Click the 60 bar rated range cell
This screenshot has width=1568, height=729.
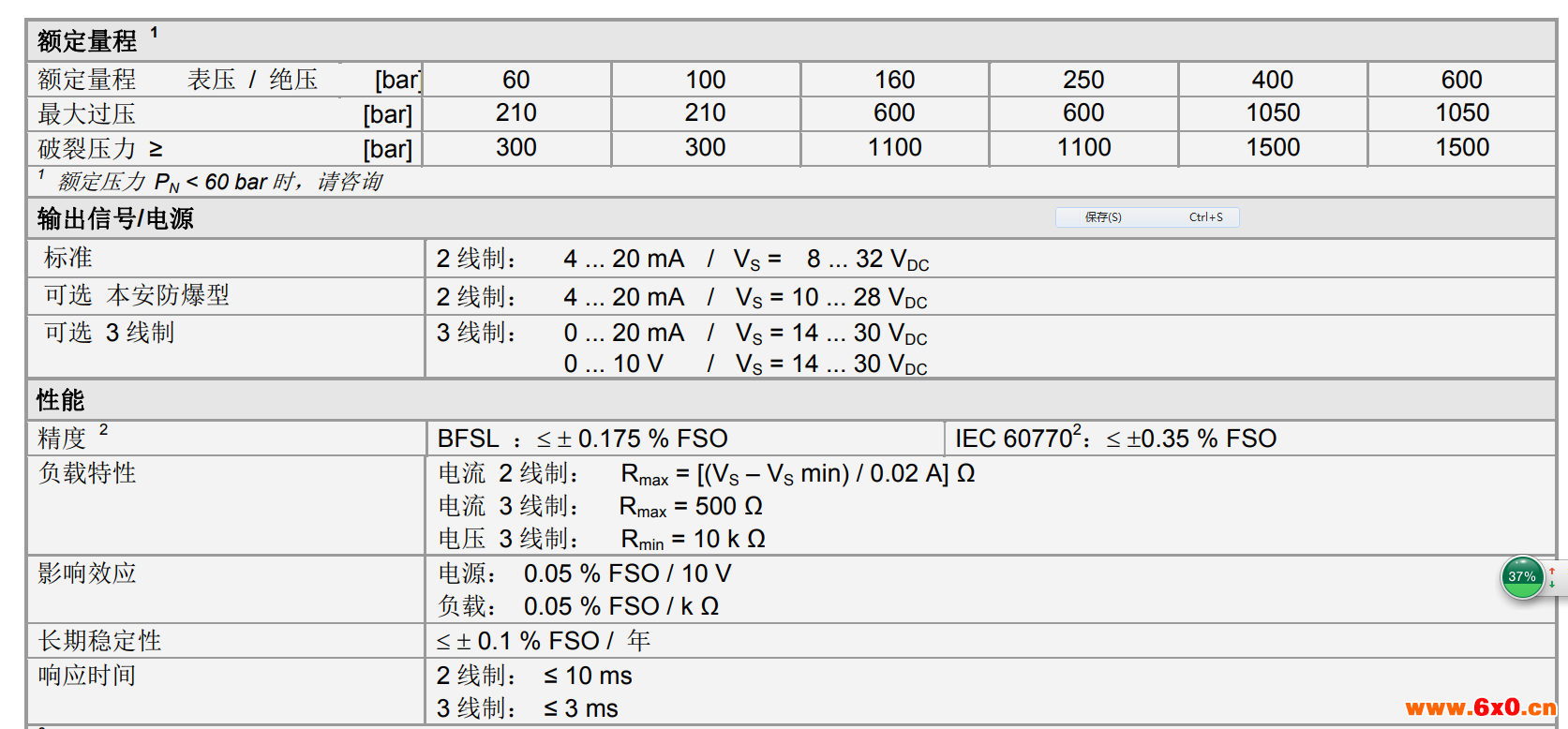pyautogui.click(x=516, y=80)
